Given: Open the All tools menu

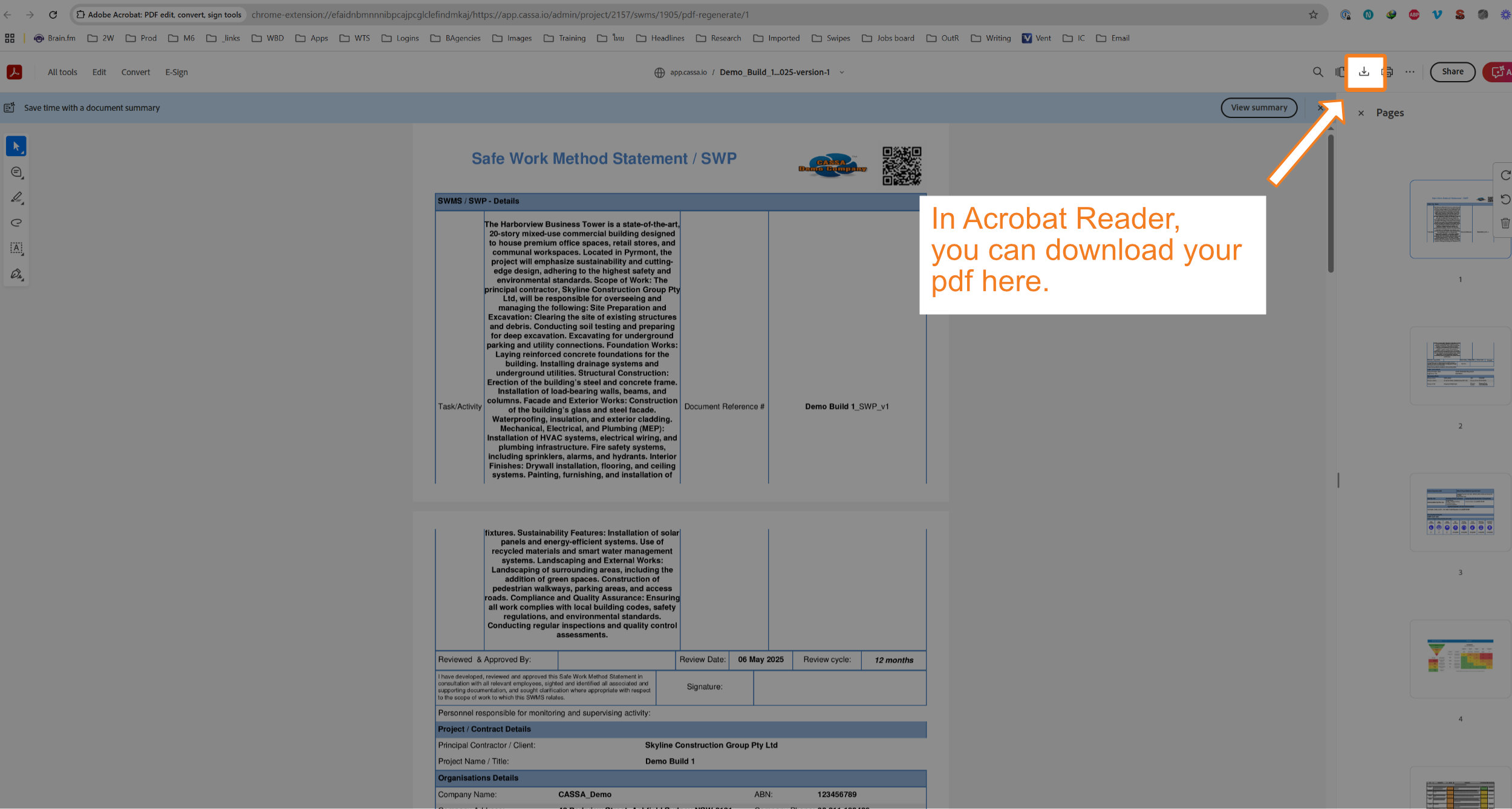Looking at the screenshot, I should (x=62, y=72).
